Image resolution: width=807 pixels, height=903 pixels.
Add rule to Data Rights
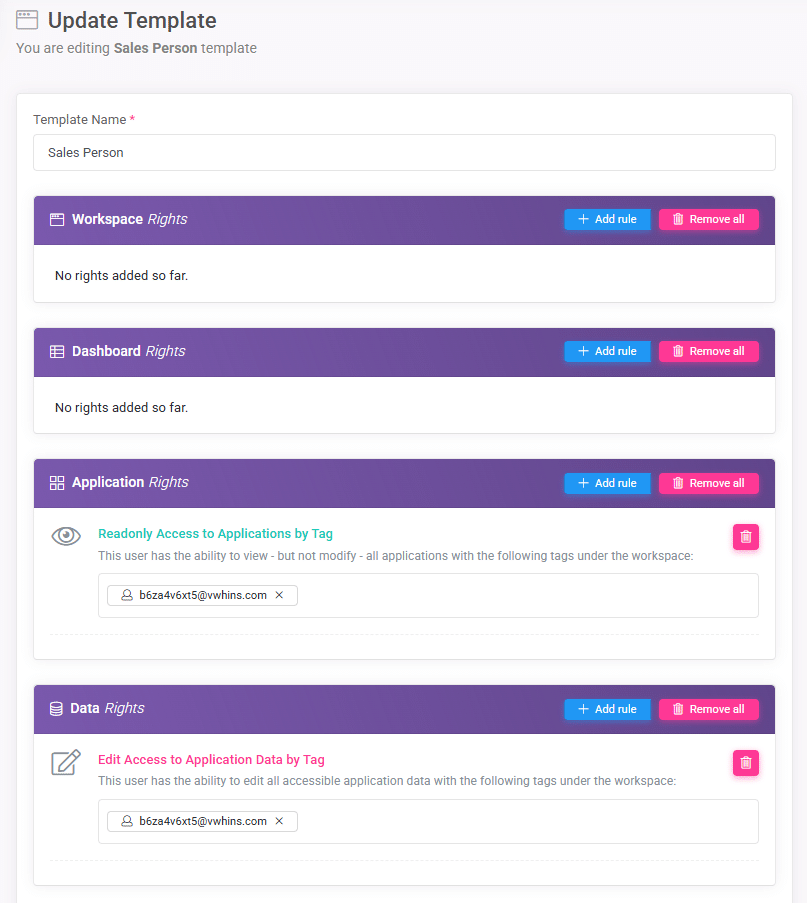coord(607,709)
